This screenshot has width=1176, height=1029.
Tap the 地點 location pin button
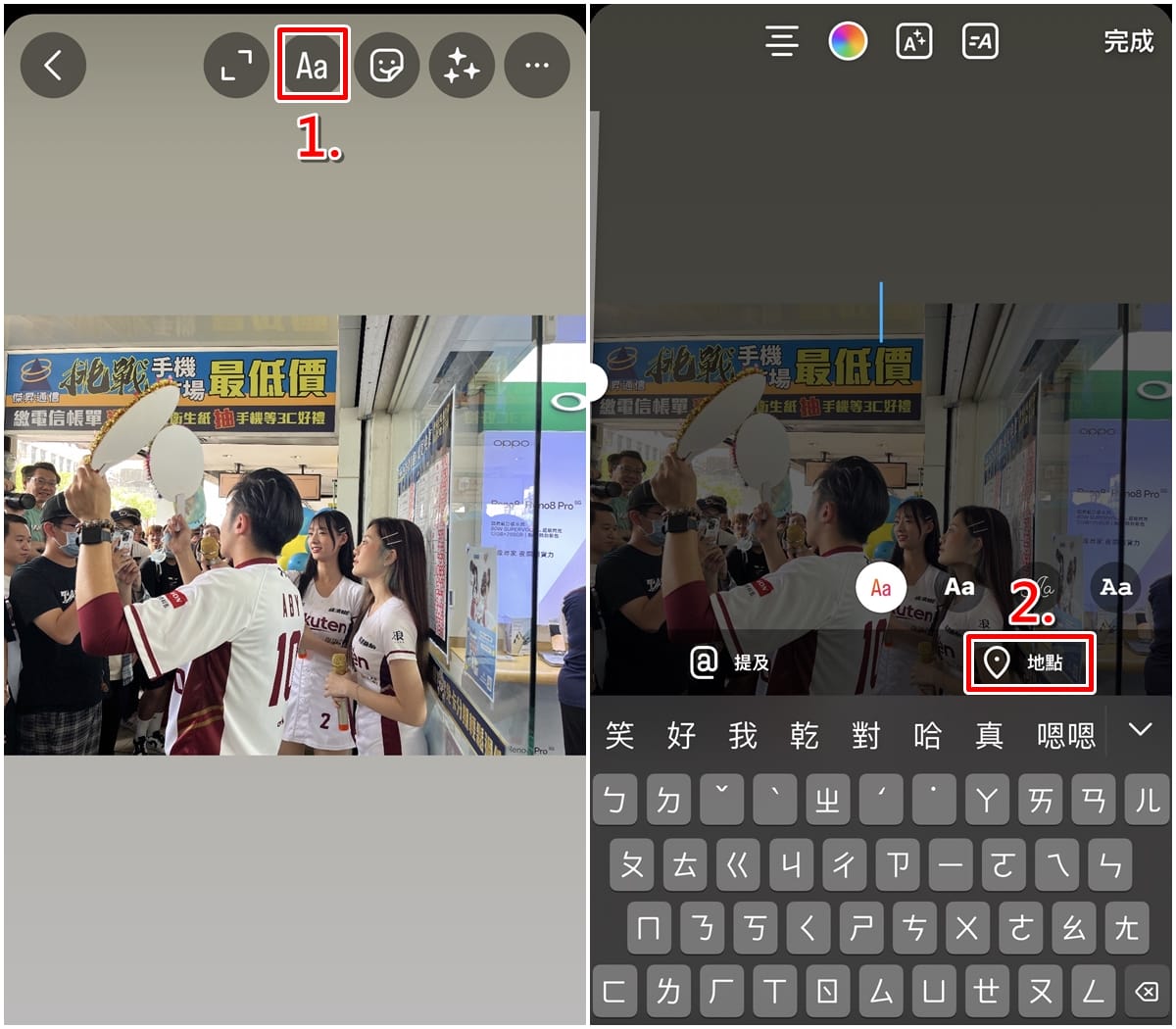pos(1029,663)
